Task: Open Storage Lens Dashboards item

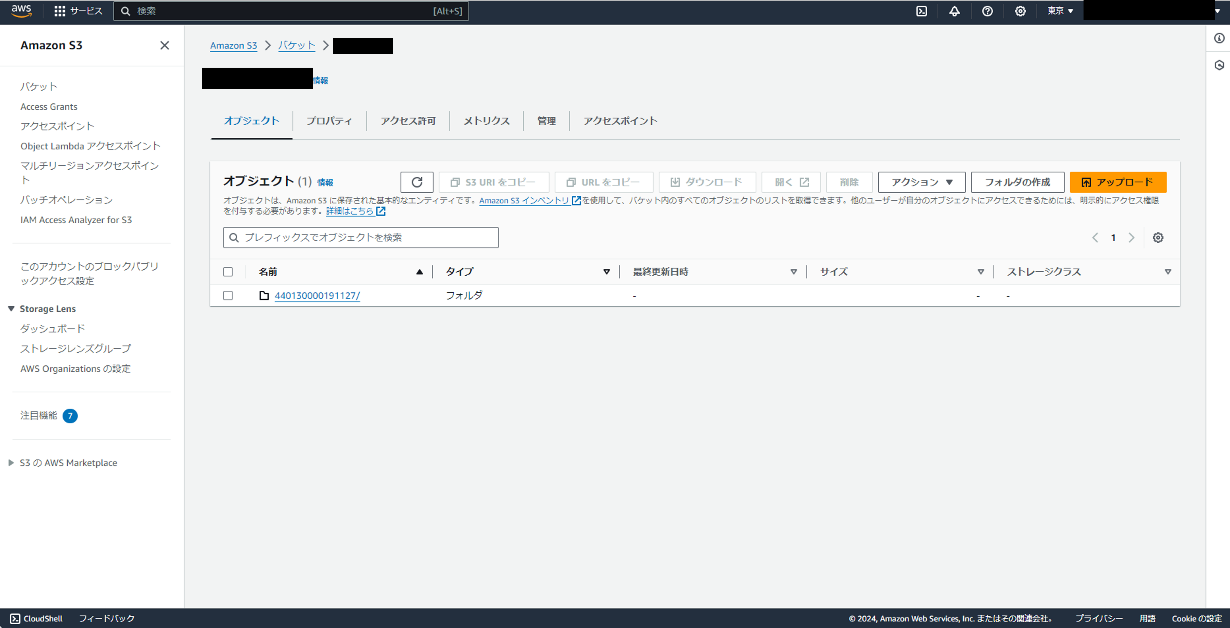Action: (53, 329)
